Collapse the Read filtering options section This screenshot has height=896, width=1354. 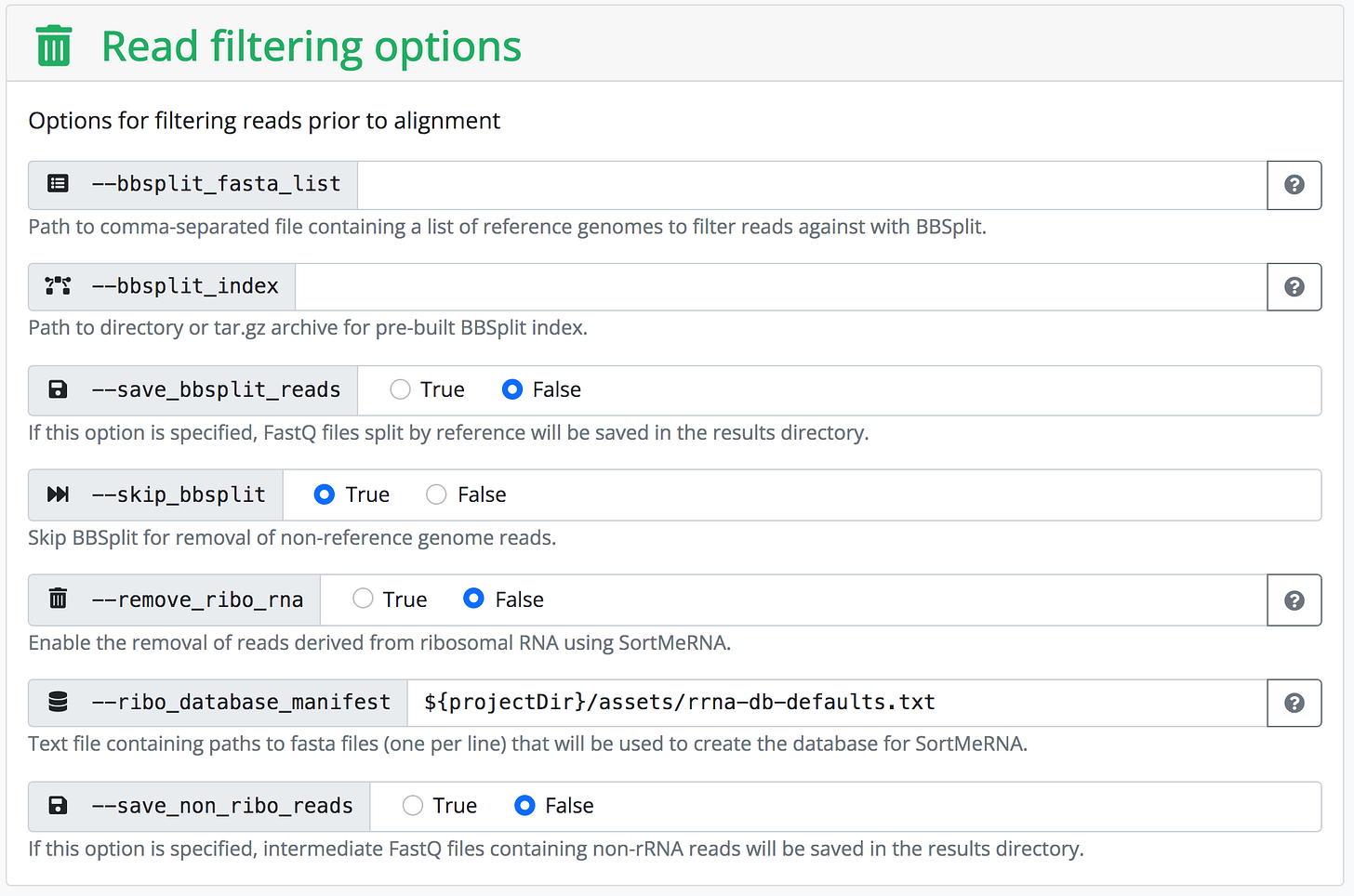point(312,46)
